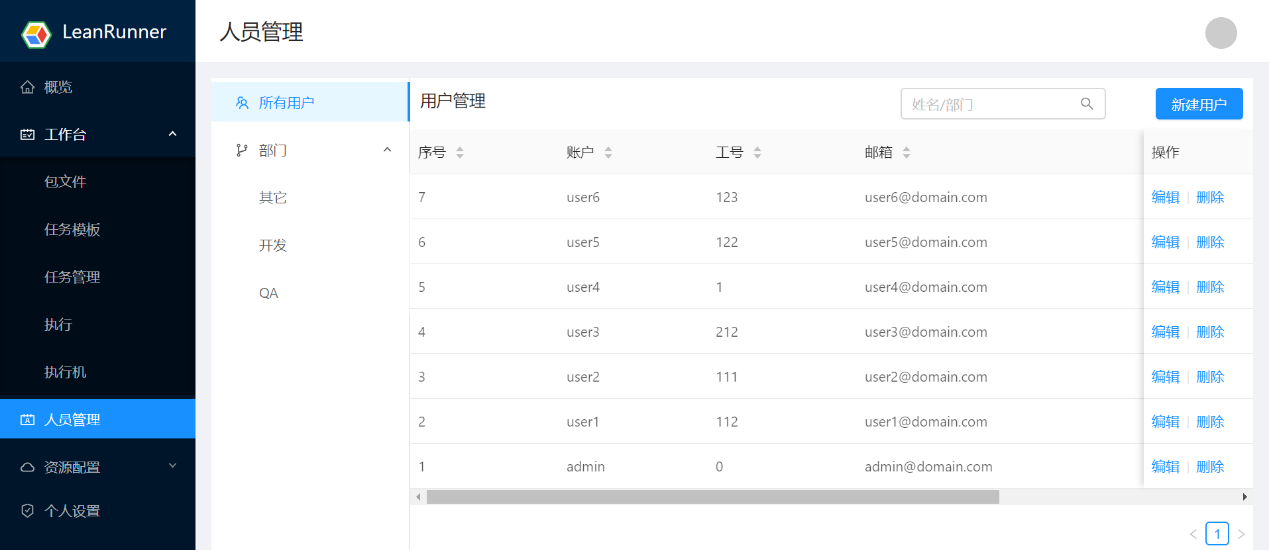Sort by 序号 column sort arrows
This screenshot has width=1269, height=550.
coord(460,153)
